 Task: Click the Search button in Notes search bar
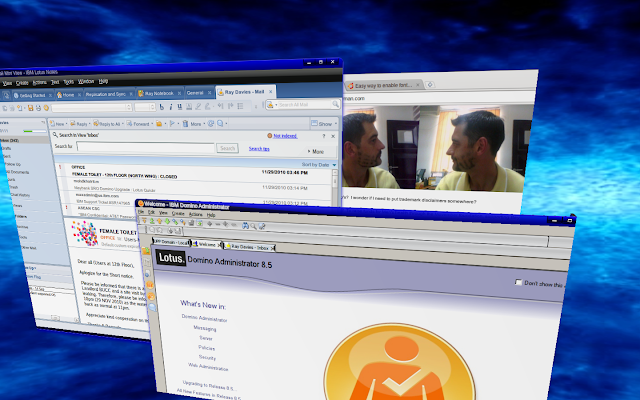227,148
